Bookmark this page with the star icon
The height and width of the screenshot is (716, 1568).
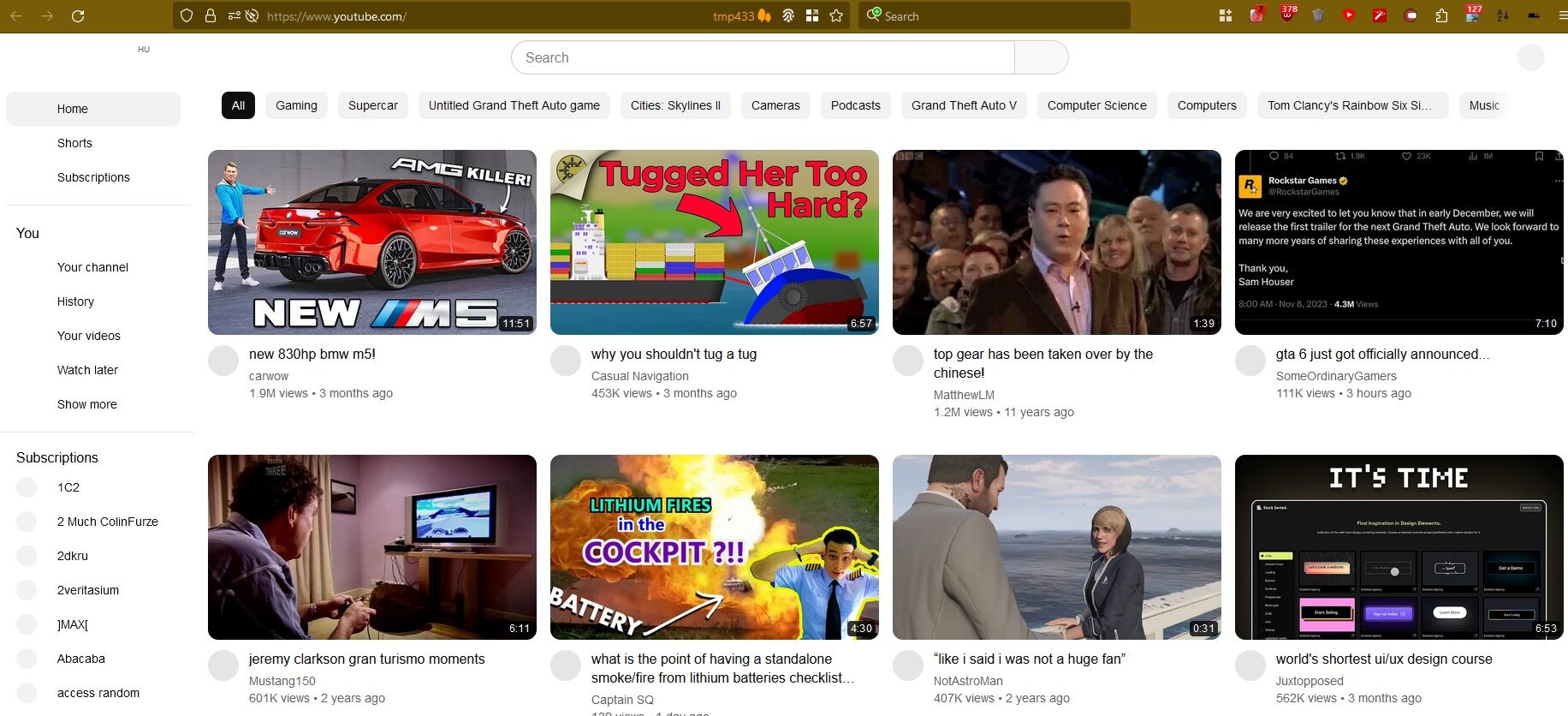(x=836, y=15)
